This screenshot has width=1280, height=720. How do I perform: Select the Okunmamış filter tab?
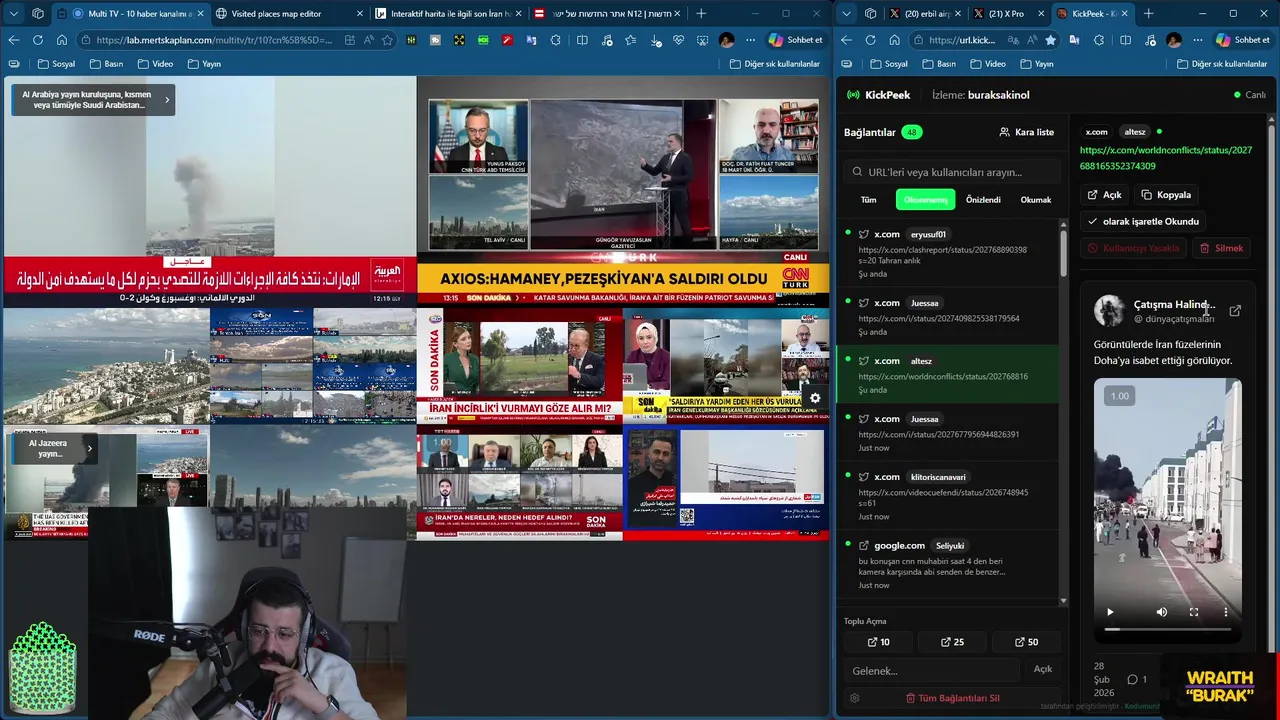(925, 200)
